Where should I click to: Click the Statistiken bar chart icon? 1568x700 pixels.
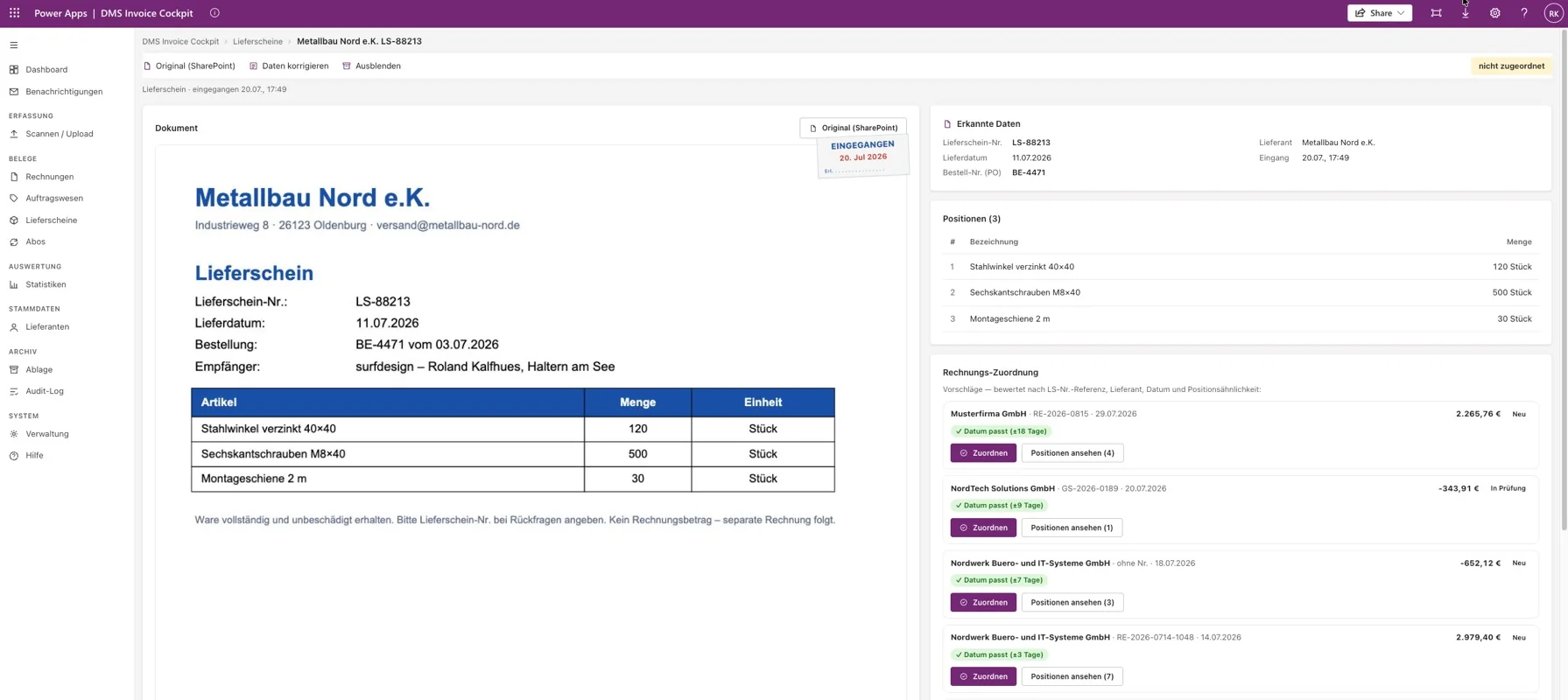click(x=14, y=284)
